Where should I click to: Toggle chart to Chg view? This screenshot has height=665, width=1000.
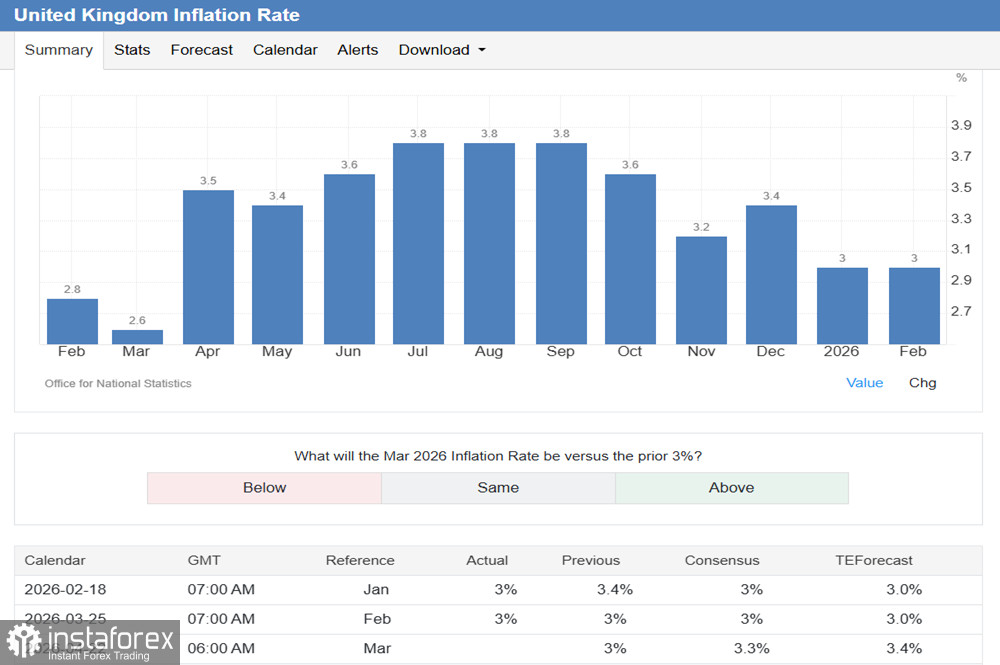(922, 382)
